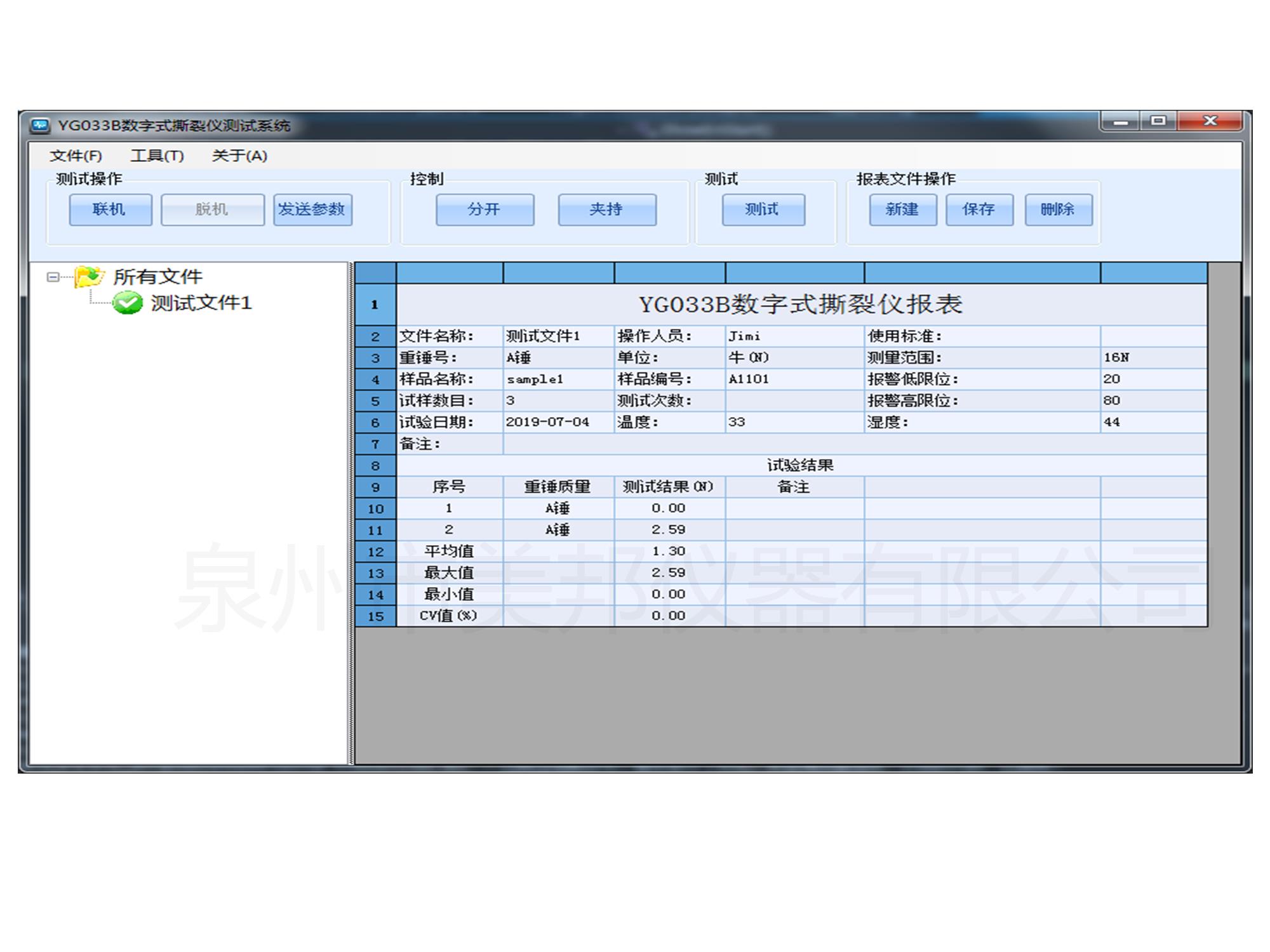The width and height of the screenshot is (1270, 952).
Task: Create a new report with 新建
Action: (x=902, y=209)
